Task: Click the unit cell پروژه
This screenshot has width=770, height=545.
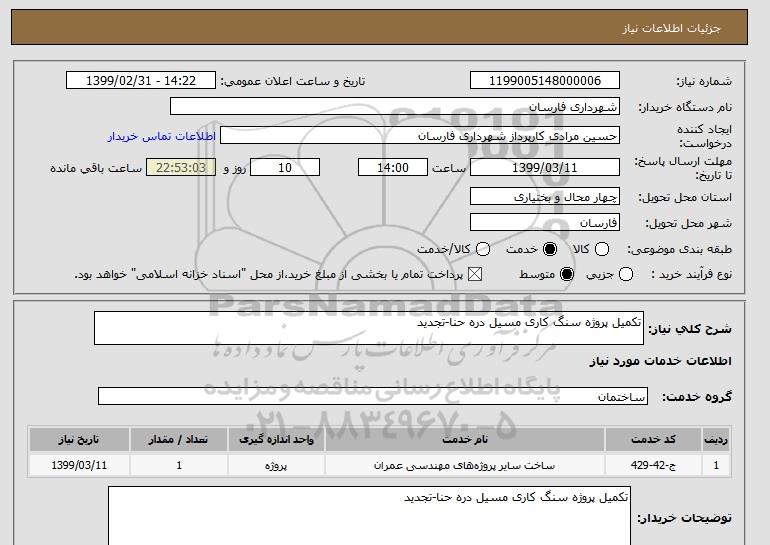Action: coord(276,465)
